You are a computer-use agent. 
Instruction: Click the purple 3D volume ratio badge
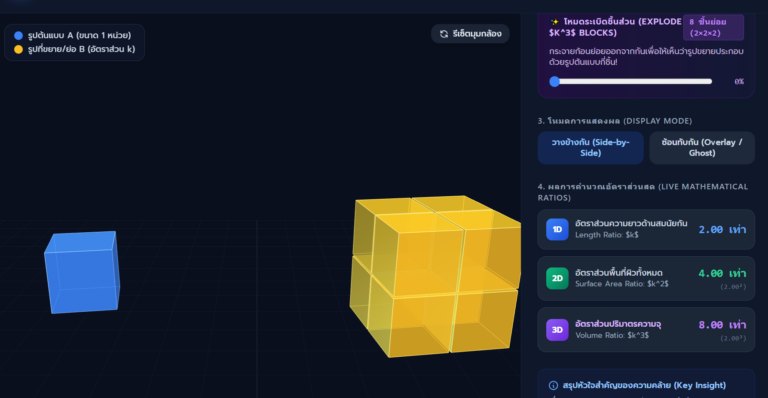[557, 330]
